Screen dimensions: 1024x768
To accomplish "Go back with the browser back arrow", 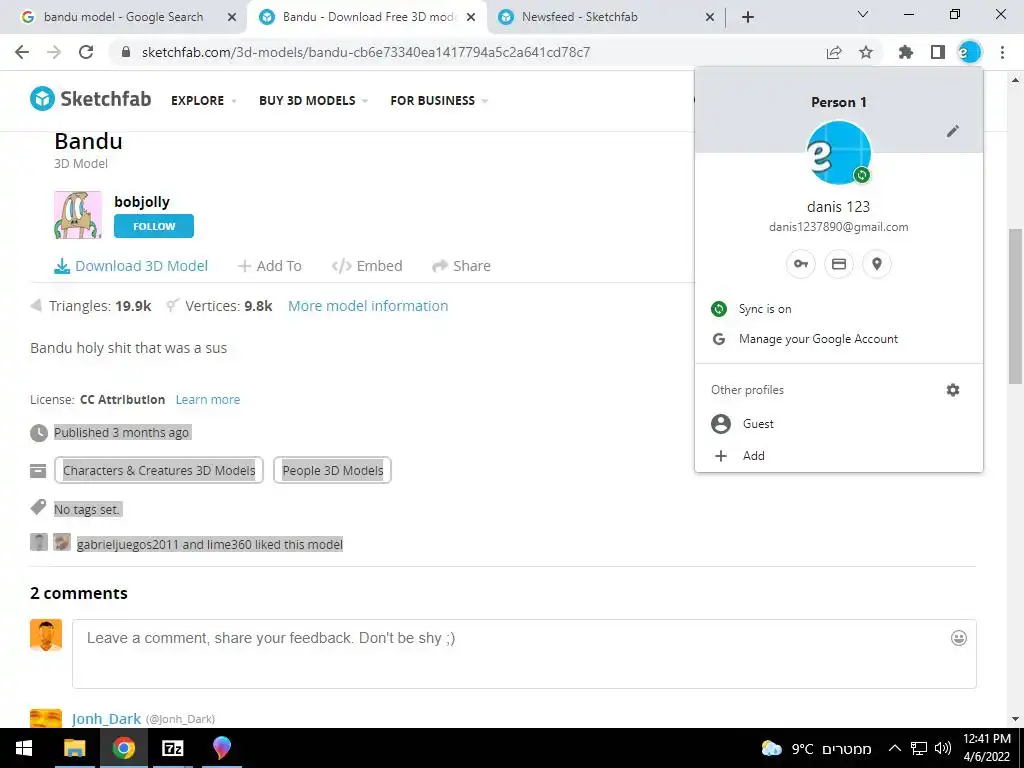I will tap(22, 52).
